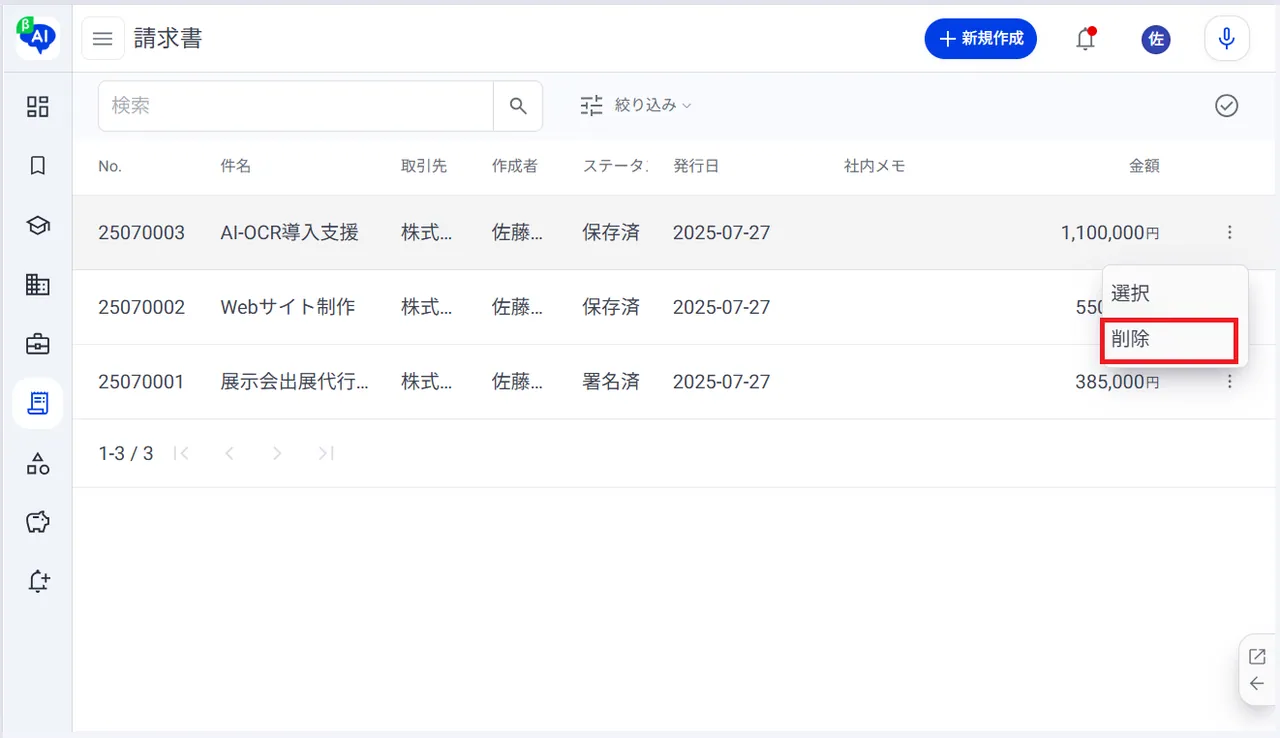The image size is (1280, 738).
Task: Click the 1,100,000円 amount
Action: pos(1110,233)
